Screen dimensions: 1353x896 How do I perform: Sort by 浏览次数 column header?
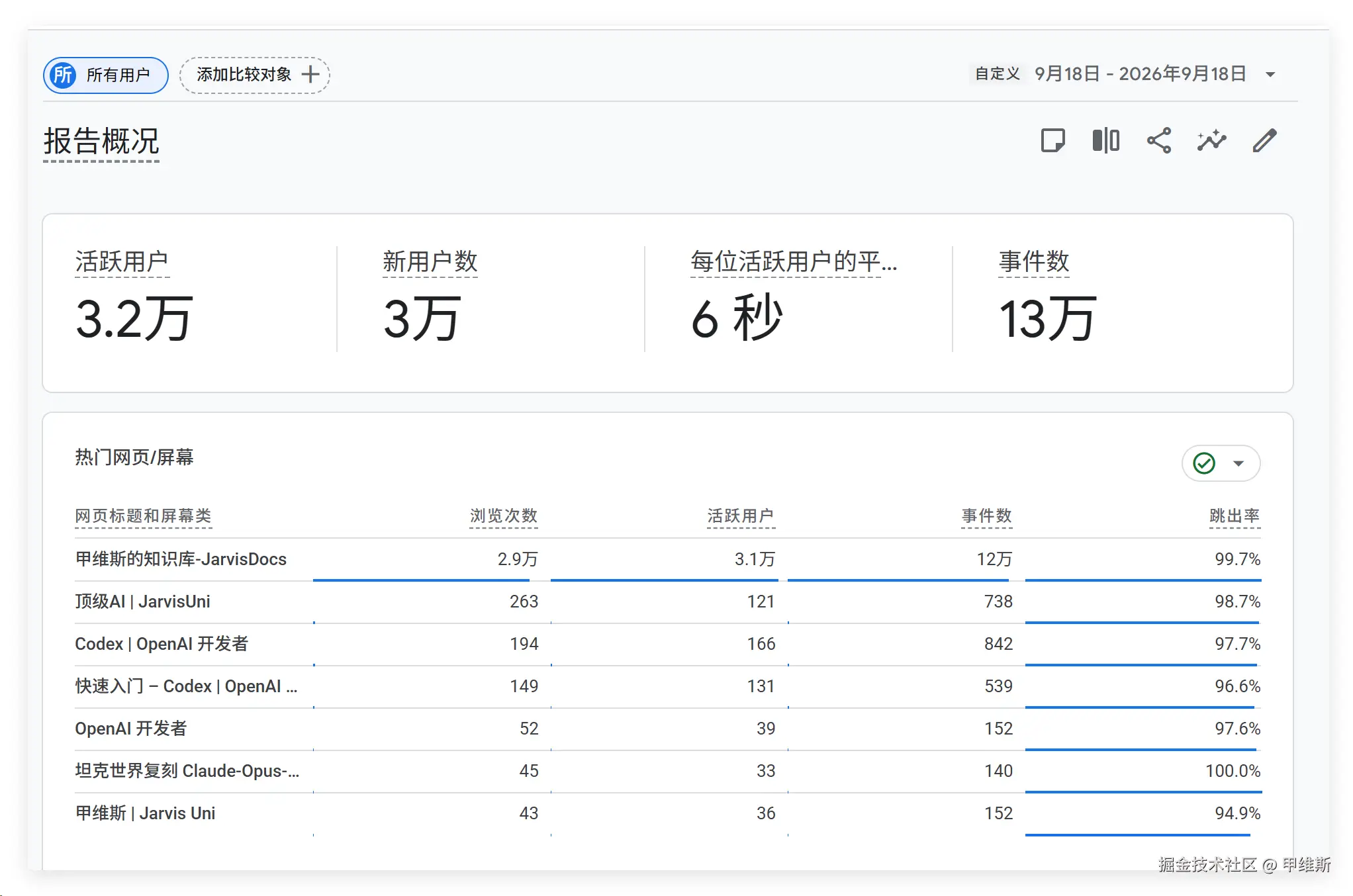[x=504, y=516]
